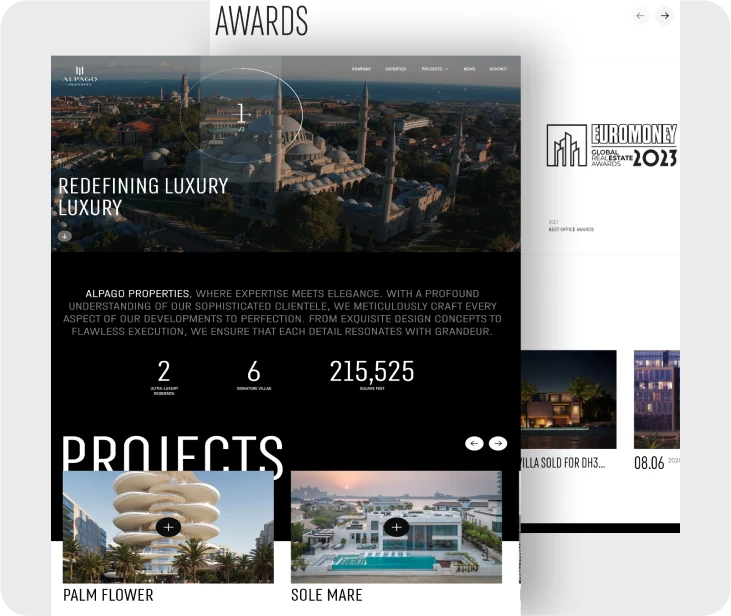Open the Expertise menu item
The image size is (731, 616).
click(x=395, y=69)
